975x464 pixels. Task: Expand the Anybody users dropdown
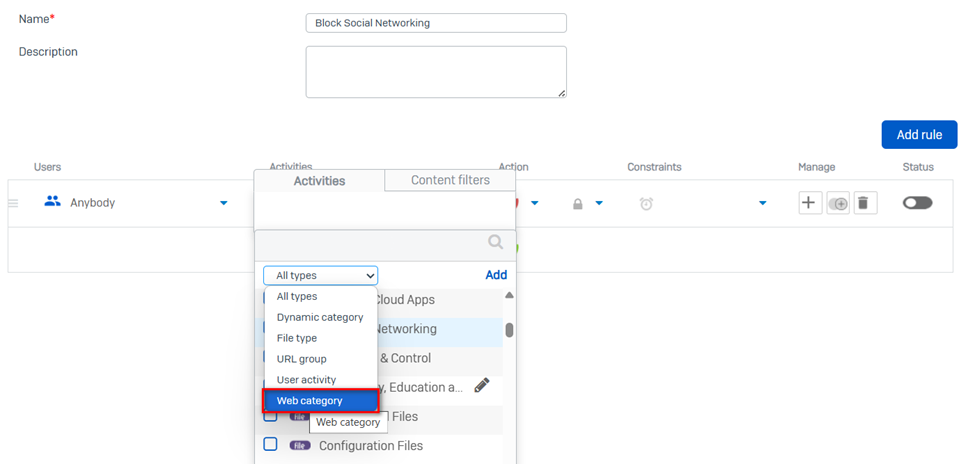click(x=223, y=204)
